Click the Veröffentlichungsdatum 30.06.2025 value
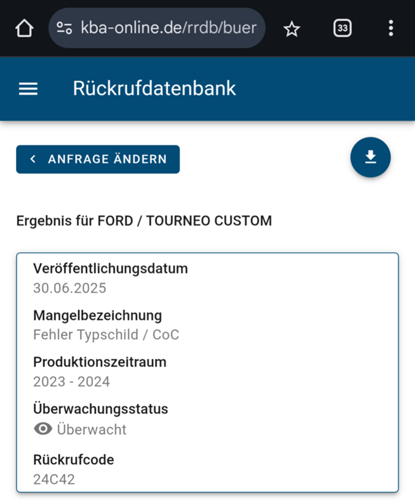The height and width of the screenshot is (500, 415). coord(70,288)
